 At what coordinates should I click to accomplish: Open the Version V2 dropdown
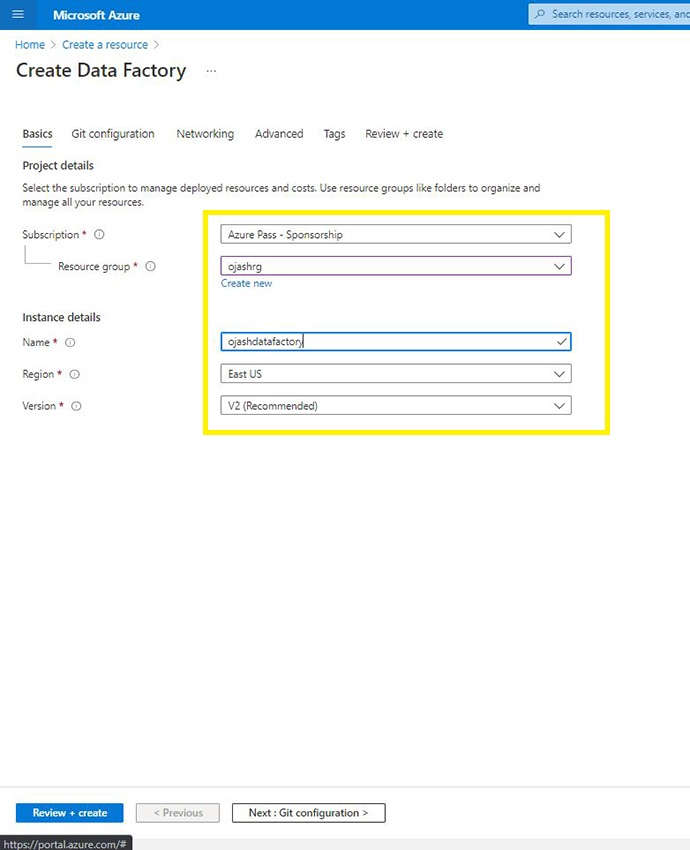click(396, 406)
